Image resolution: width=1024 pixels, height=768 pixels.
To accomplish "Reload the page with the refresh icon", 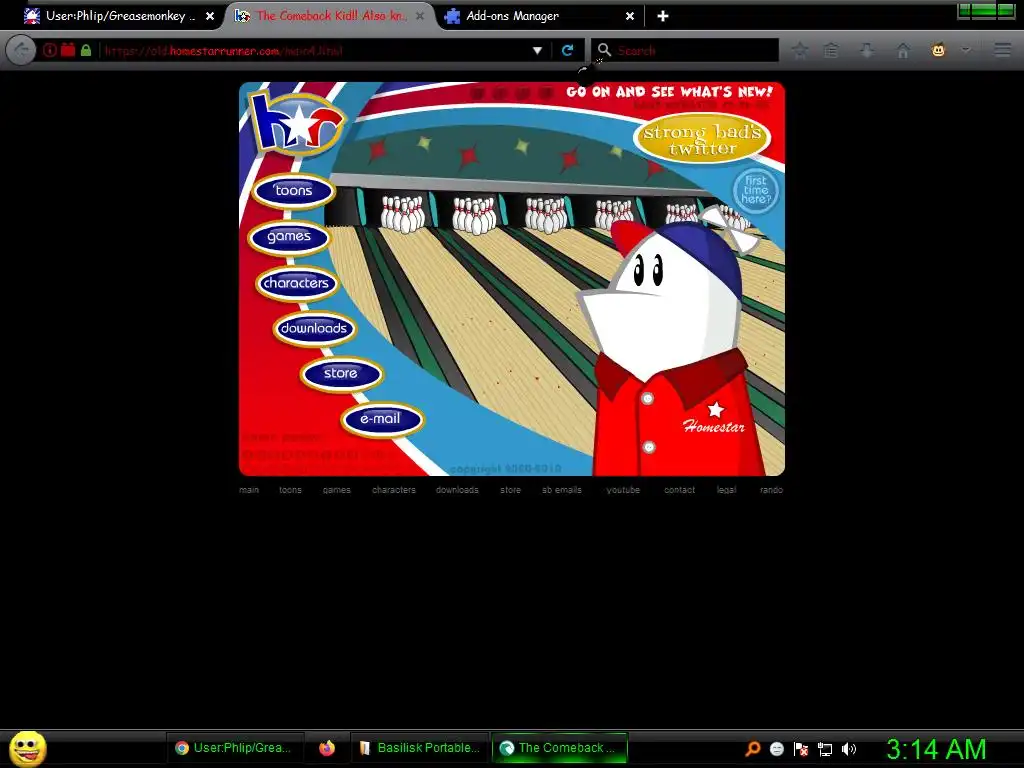I will click(x=568, y=50).
